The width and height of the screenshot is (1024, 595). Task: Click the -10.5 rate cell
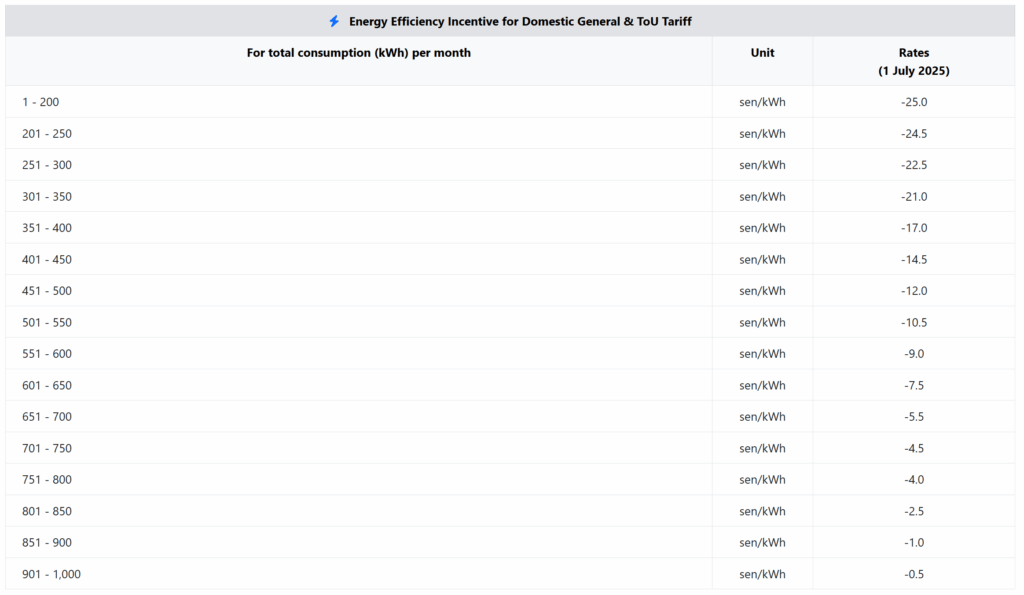pyautogui.click(x=913, y=323)
